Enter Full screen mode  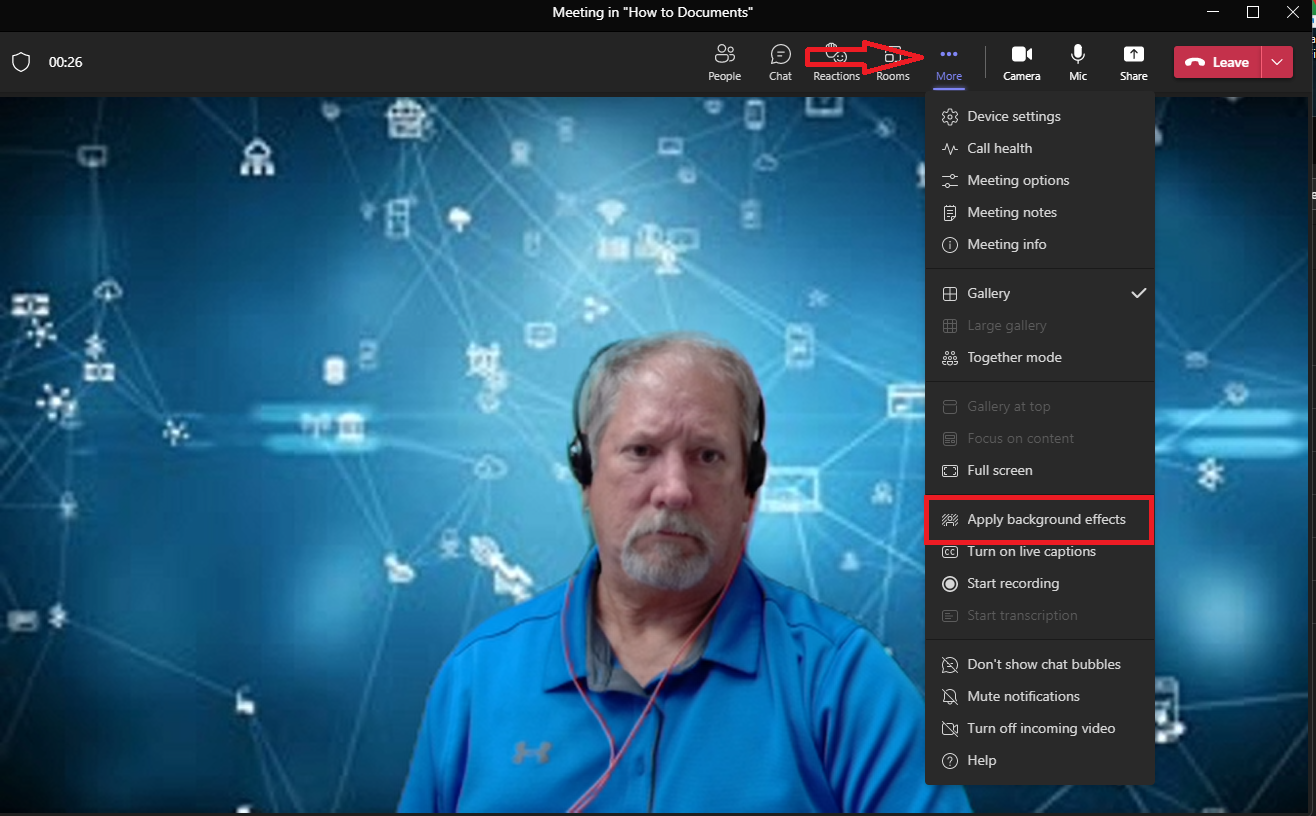coord(1040,470)
